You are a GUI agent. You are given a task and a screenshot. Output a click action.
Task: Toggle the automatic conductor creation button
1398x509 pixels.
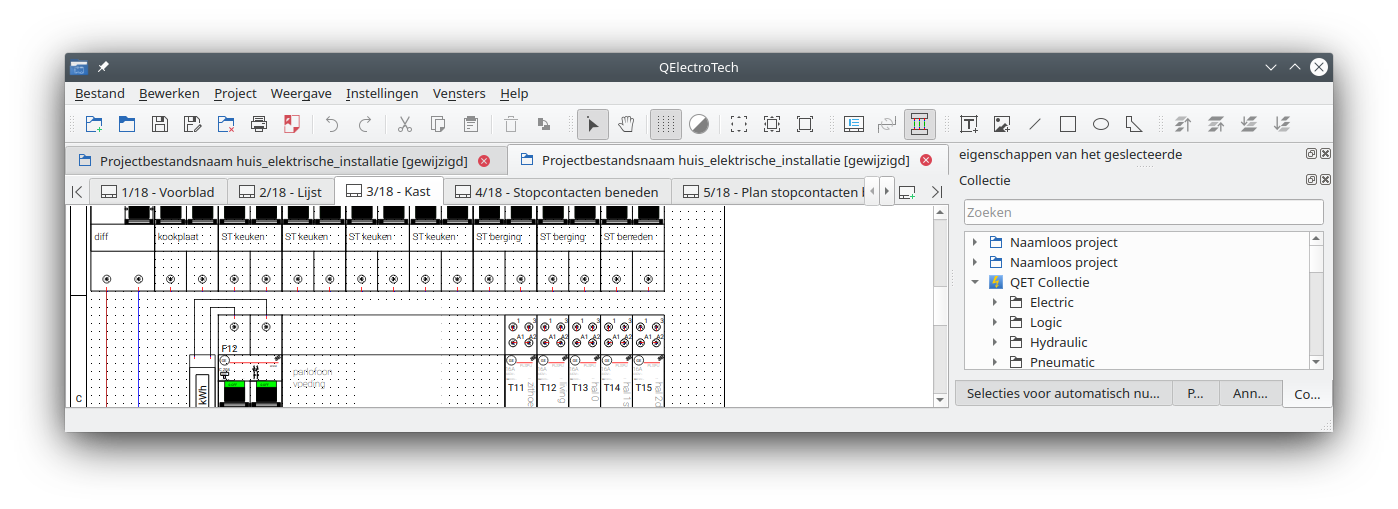(x=919, y=124)
